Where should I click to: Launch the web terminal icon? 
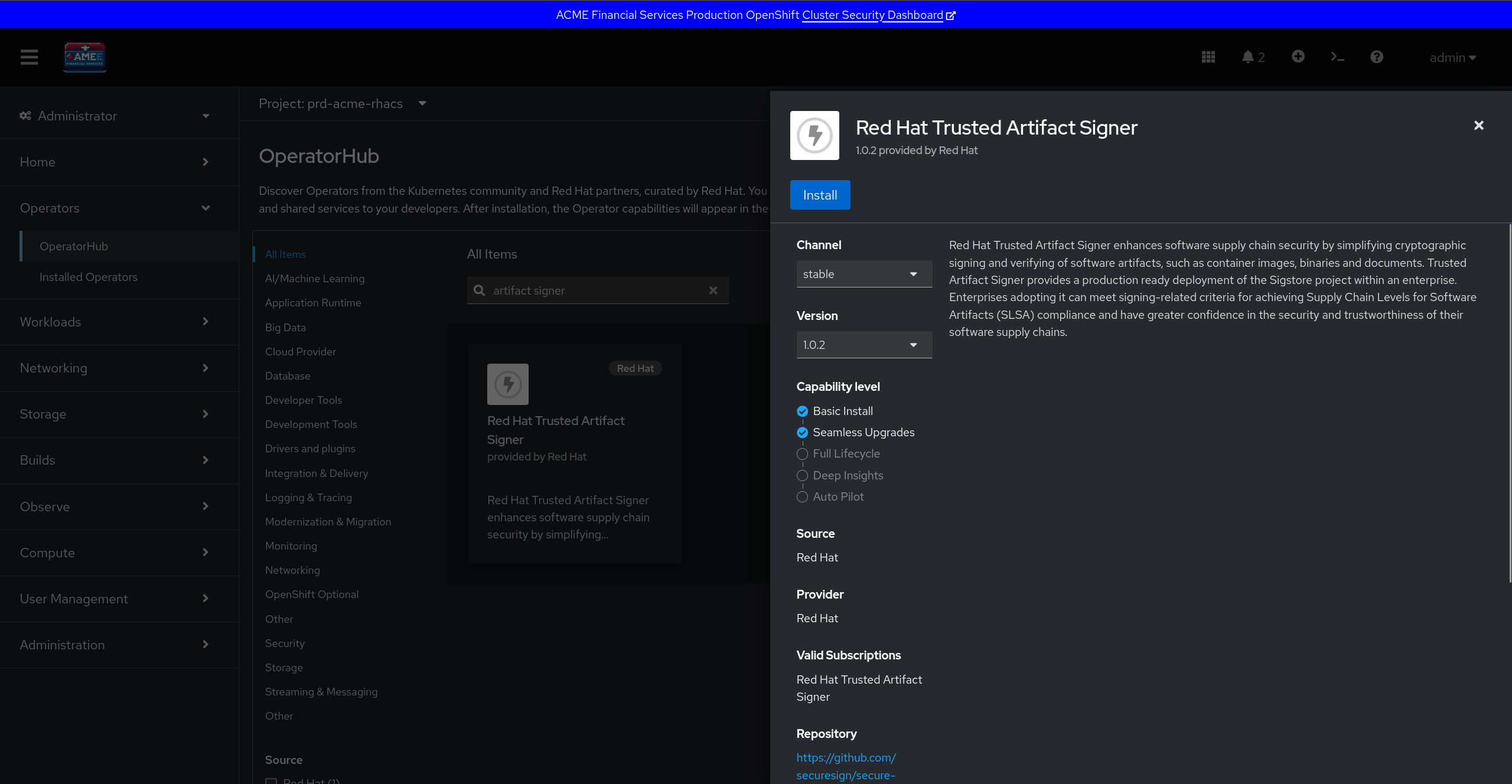click(x=1337, y=57)
